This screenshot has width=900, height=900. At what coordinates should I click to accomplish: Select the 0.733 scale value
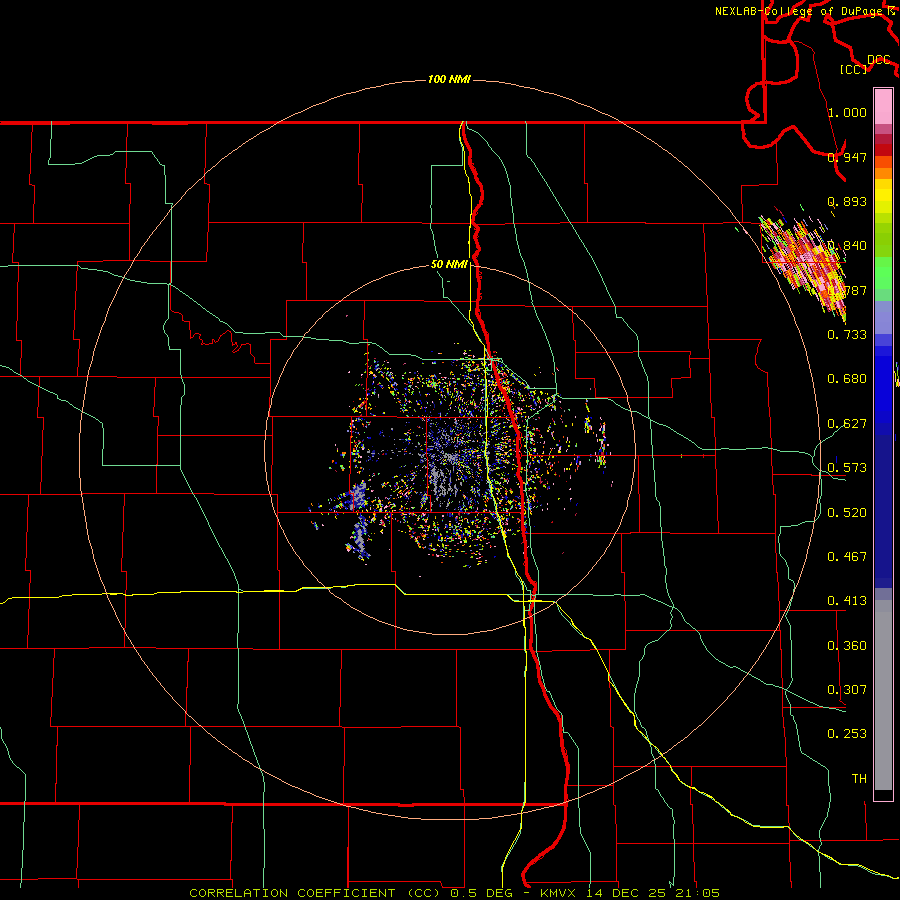click(x=847, y=334)
